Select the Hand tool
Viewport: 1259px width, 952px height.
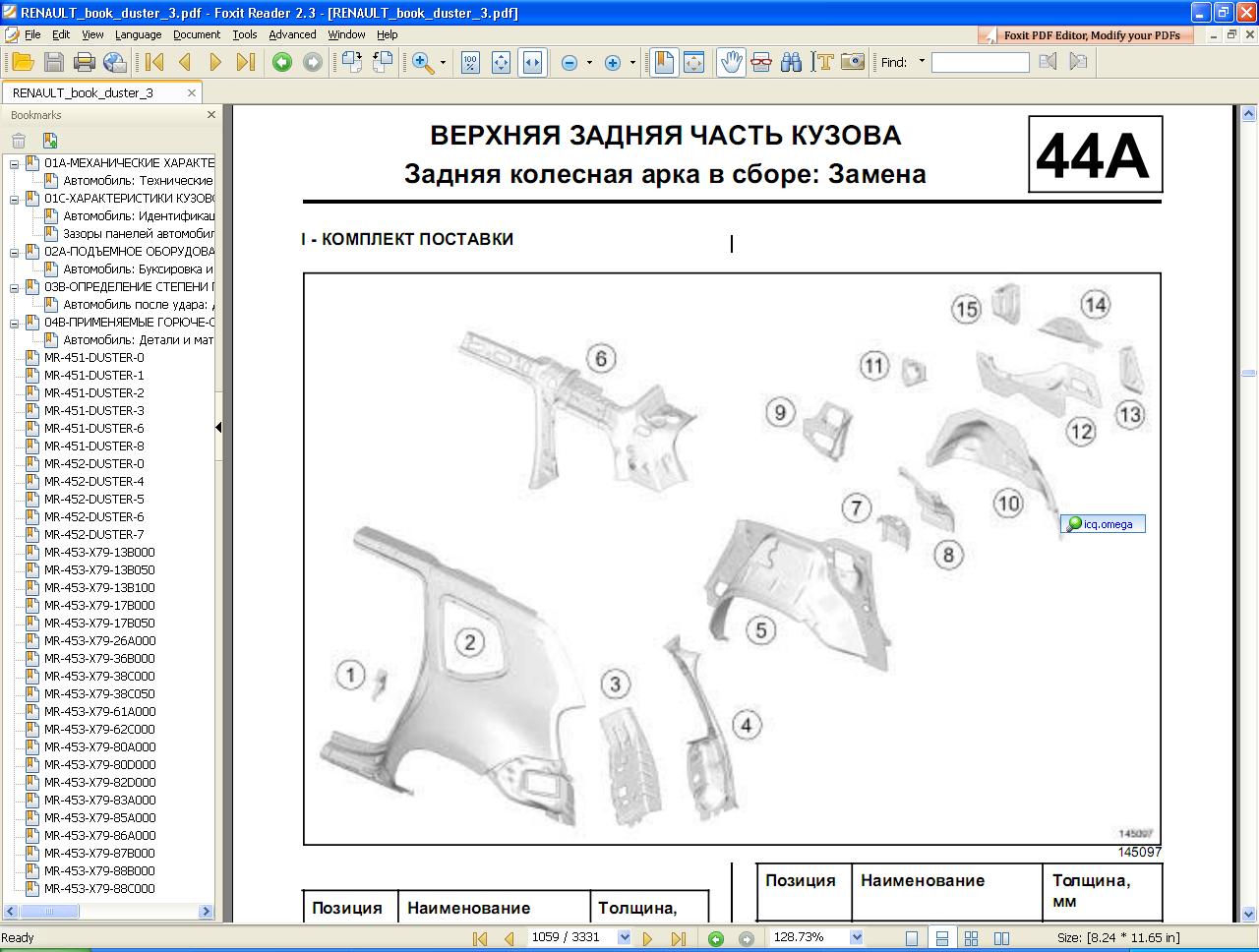[x=730, y=62]
